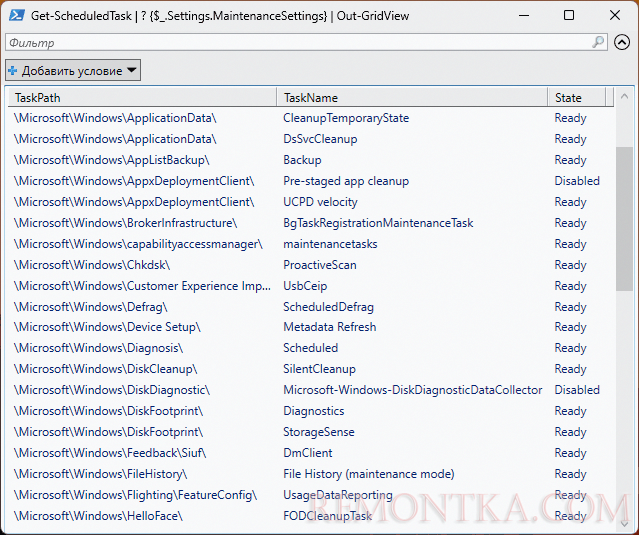Select the Backup task name

click(302, 160)
